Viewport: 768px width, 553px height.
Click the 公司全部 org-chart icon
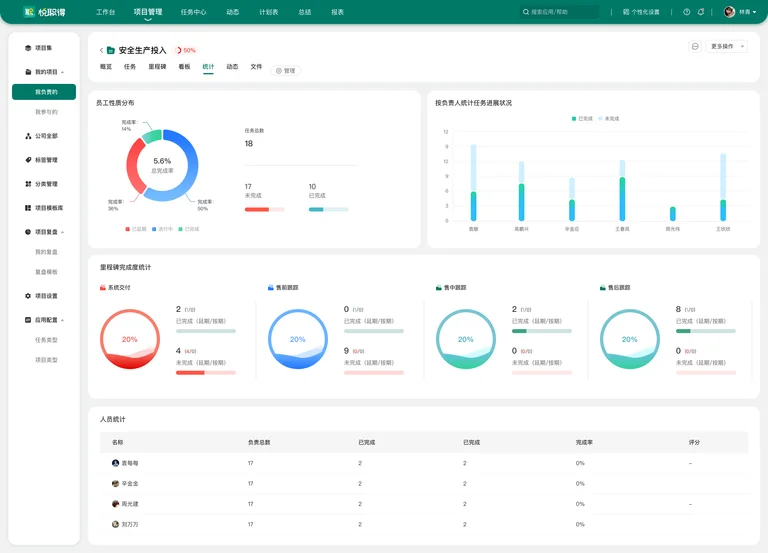coord(28,136)
